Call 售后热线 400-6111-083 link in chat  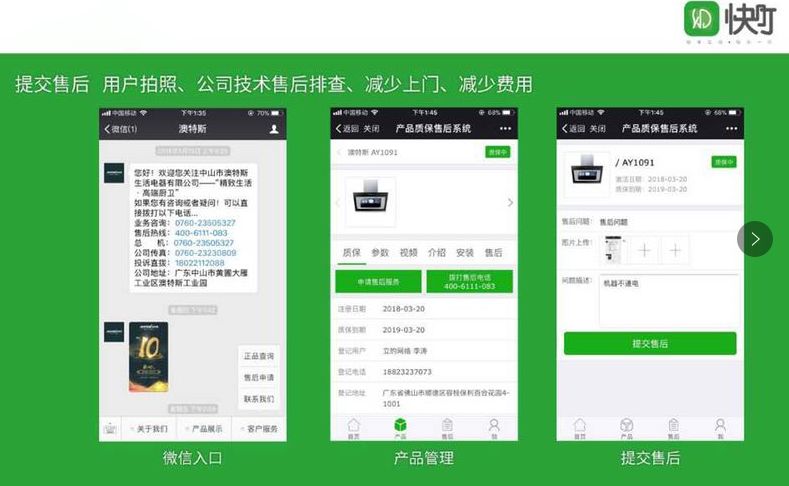(x=201, y=233)
